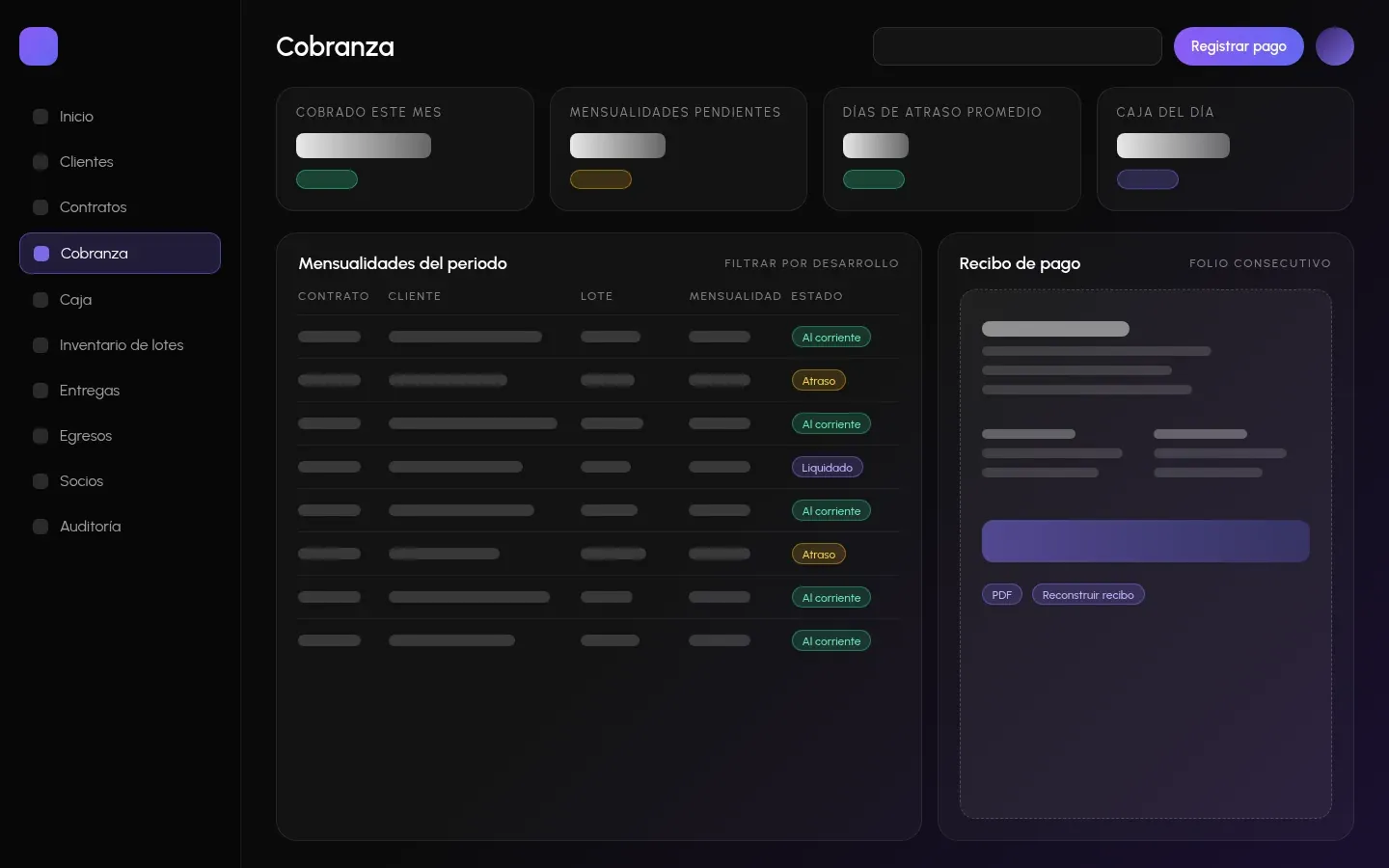Navigate to Socios
Viewport: 1389px width, 868px height.
120,481
